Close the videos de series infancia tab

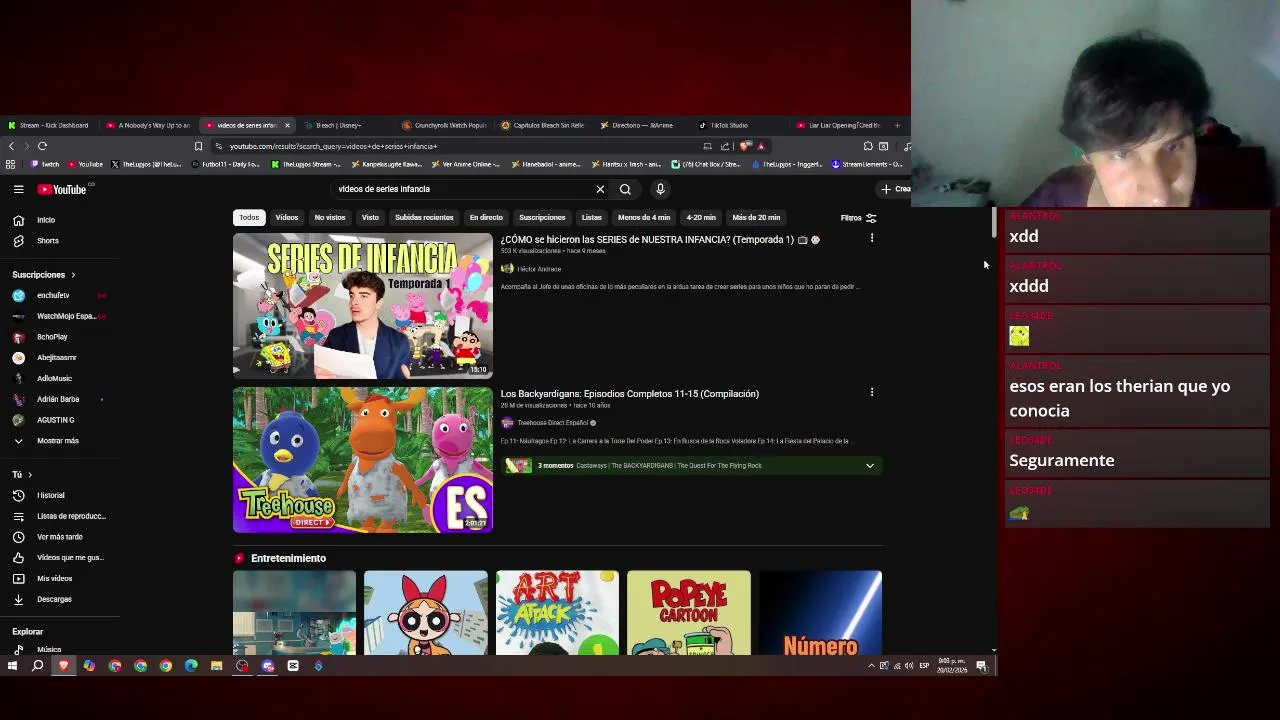[x=287, y=126]
